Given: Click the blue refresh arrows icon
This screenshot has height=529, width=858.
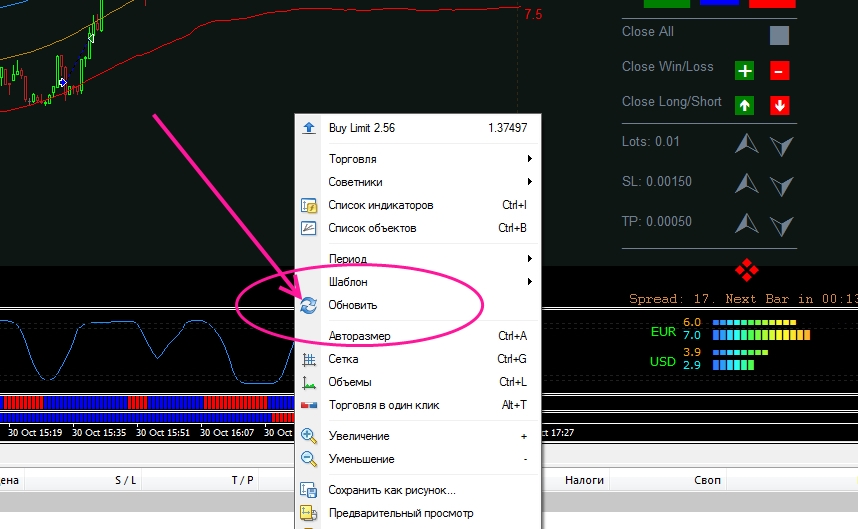Looking at the screenshot, I should pos(309,305).
